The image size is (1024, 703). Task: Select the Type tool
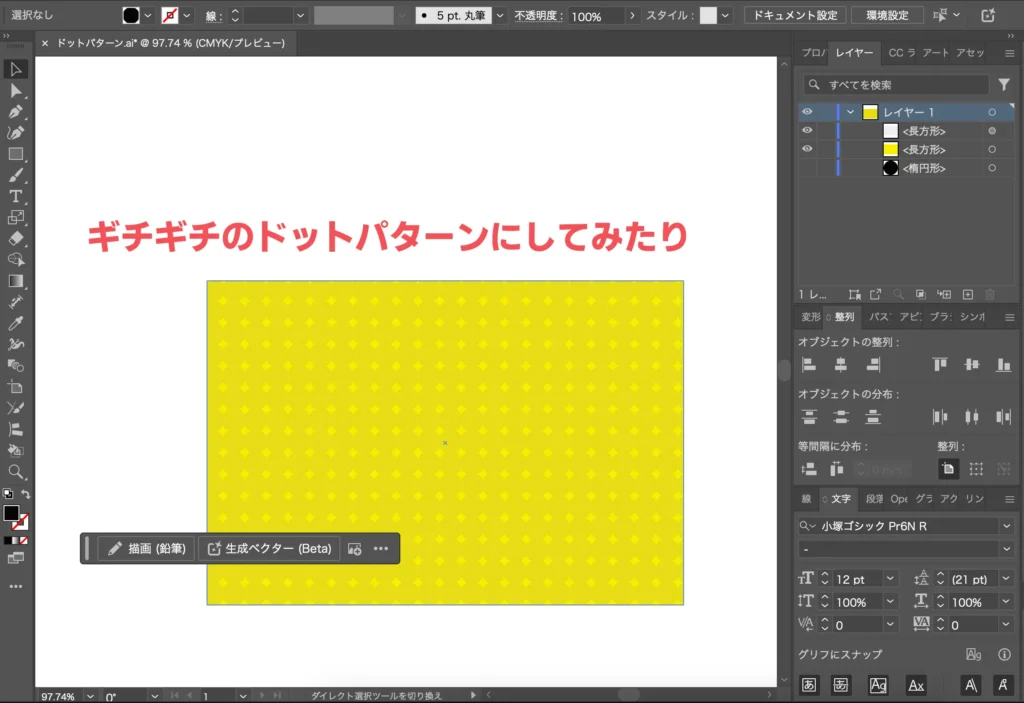[x=14, y=197]
